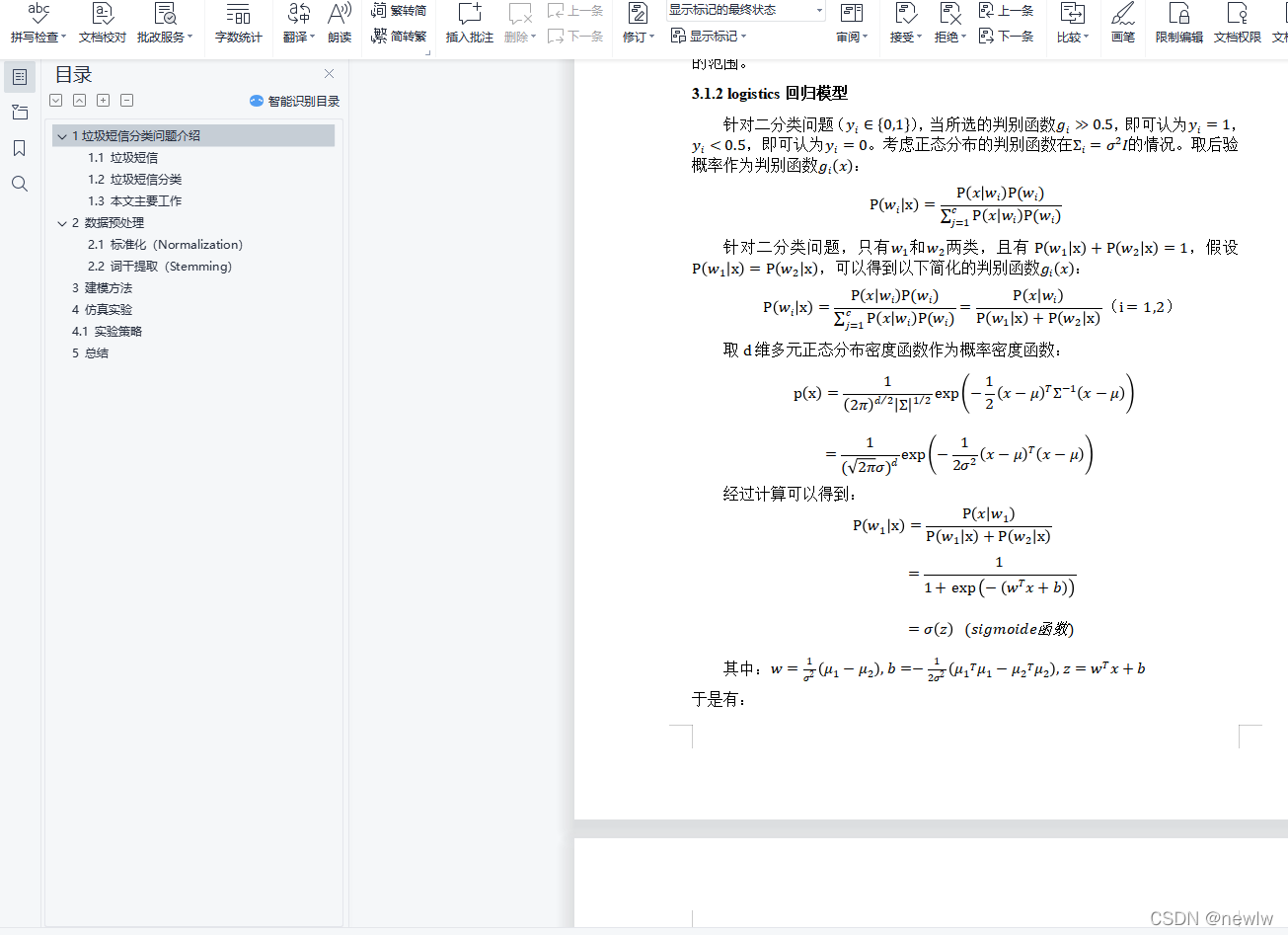Image resolution: width=1288 pixels, height=935 pixels.
Task: Click the 经过计算可以得到 paragraph text
Action: point(790,494)
